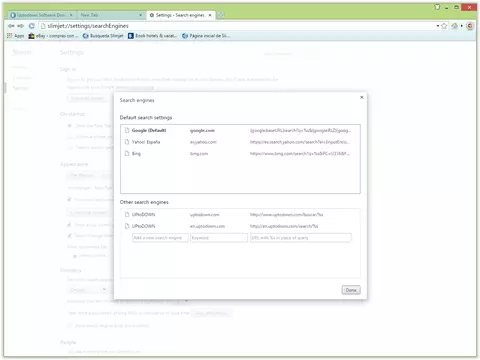Open the dimmed Google search dropdown behind dialog

click(x=87, y=290)
